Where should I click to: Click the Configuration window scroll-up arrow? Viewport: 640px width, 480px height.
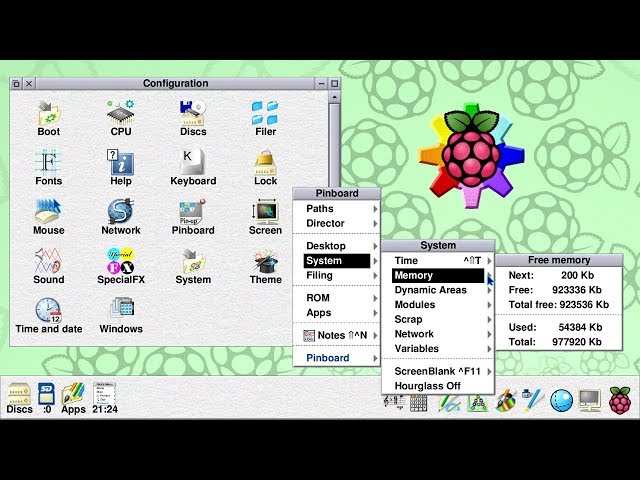[334, 97]
